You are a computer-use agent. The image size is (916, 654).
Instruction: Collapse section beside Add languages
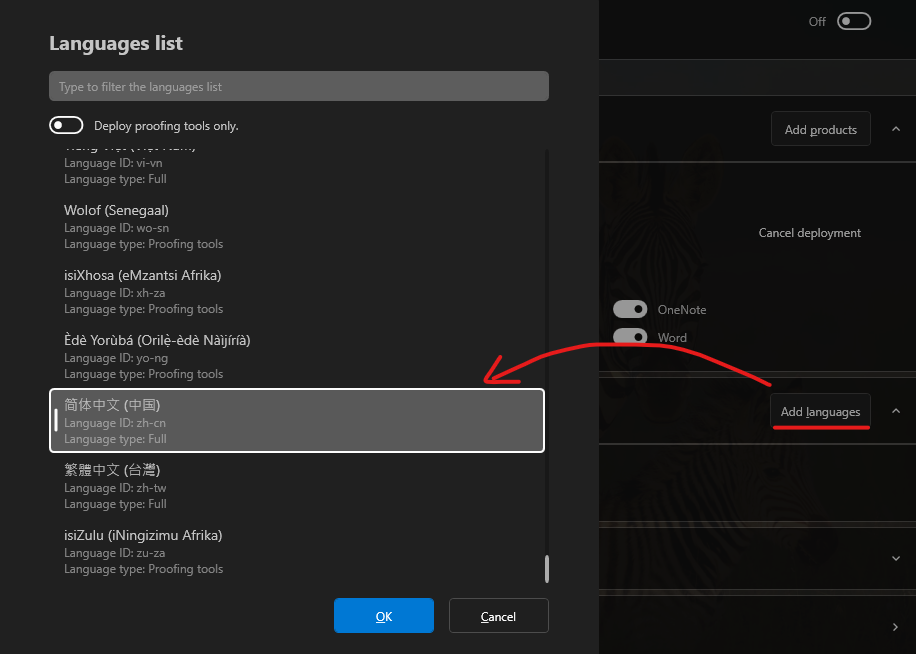(895, 411)
